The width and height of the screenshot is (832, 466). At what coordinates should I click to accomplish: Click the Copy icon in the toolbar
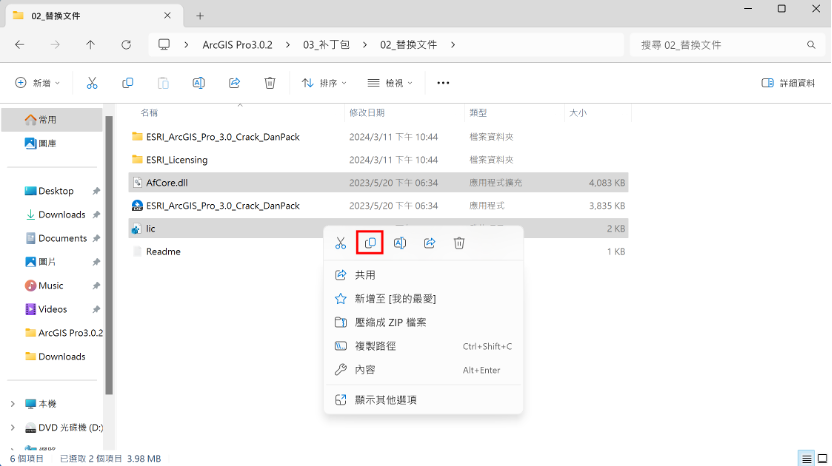[x=127, y=83]
